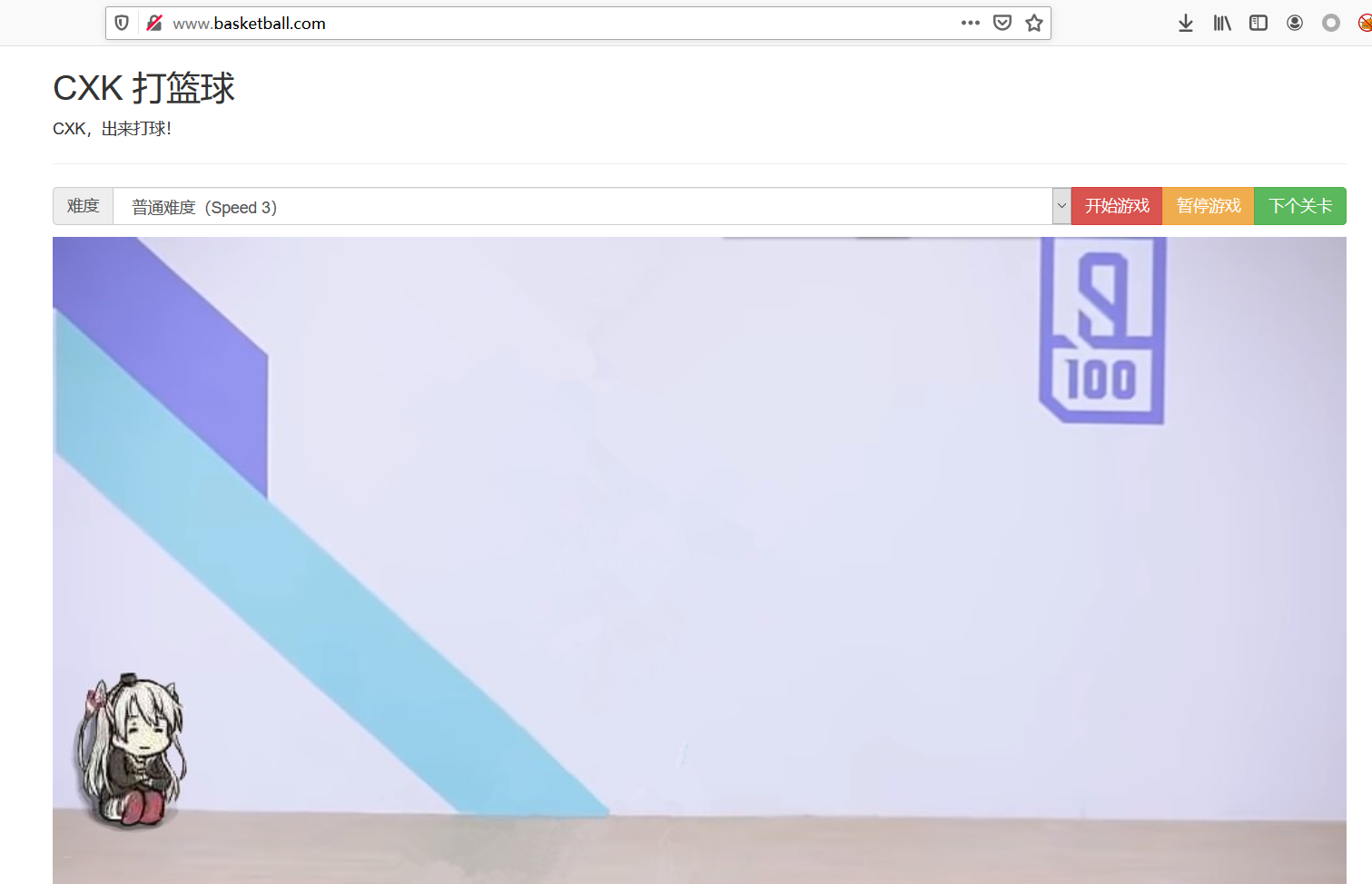Open the Library bookshelf icon
Image resolution: width=1372 pixels, height=884 pixels.
[1222, 23]
